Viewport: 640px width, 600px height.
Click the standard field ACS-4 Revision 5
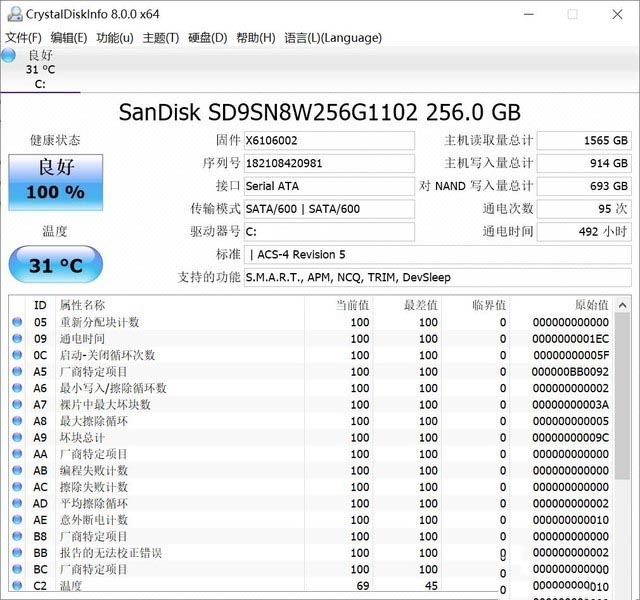pos(438,255)
